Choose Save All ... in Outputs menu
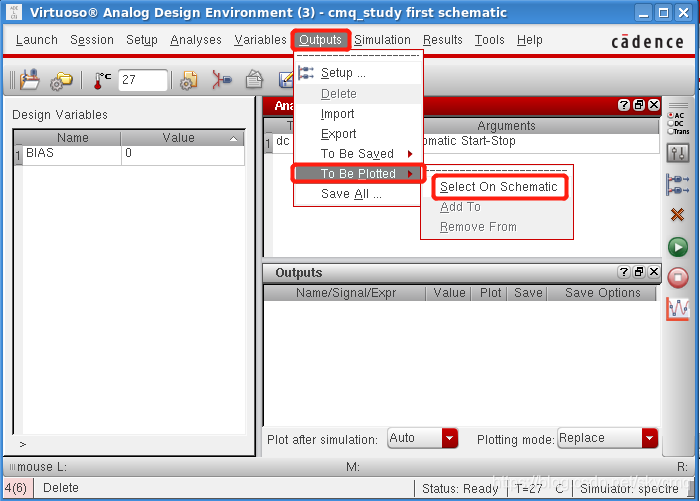This screenshot has height=501, width=700. [358, 194]
